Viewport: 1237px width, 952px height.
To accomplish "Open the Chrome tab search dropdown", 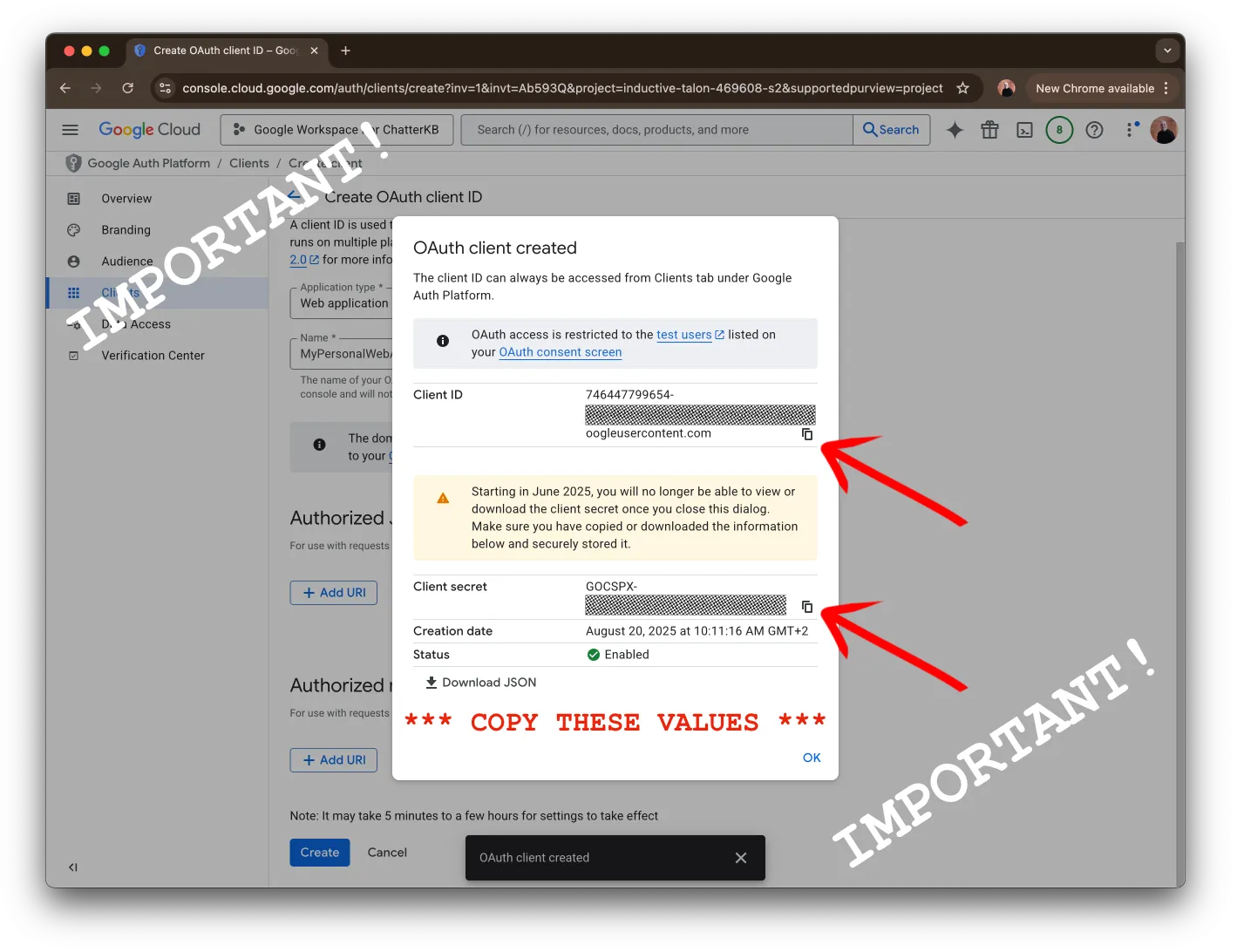I will click(1167, 51).
